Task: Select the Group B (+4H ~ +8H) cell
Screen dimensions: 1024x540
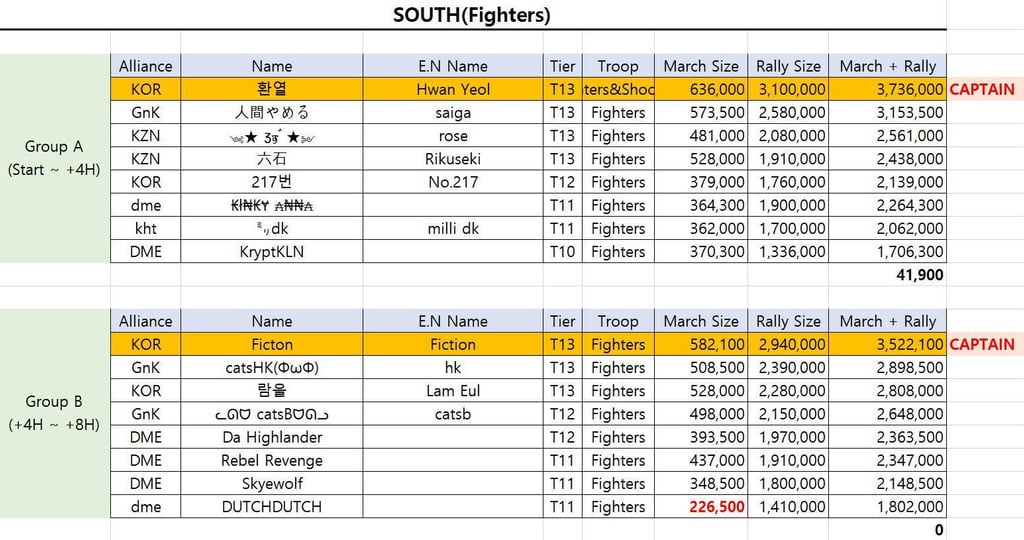Action: pos(54,413)
